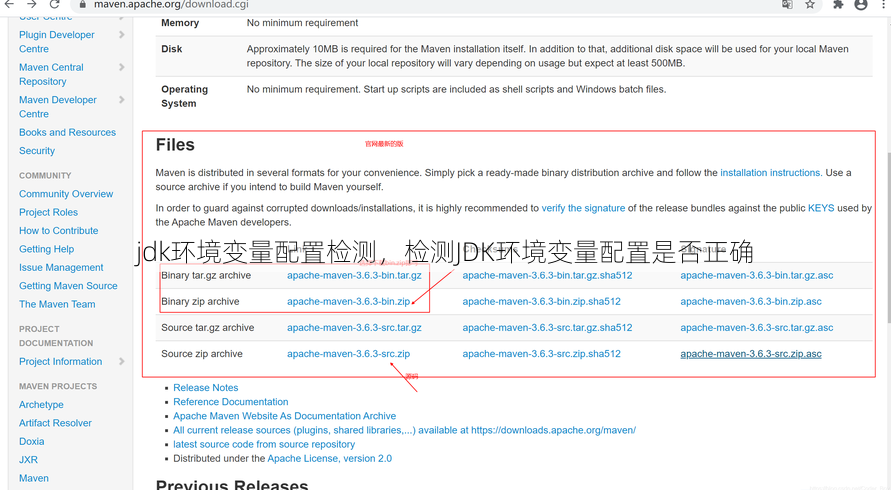Open All current release sources link

coord(405,430)
